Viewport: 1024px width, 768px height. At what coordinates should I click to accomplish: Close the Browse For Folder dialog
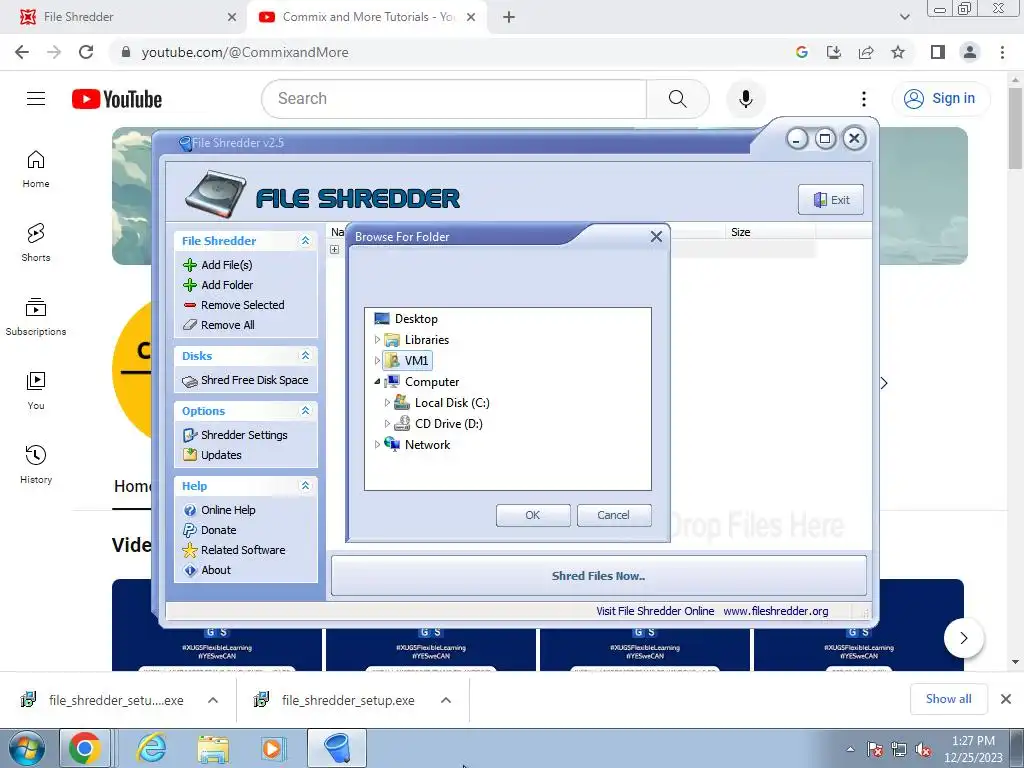pos(656,237)
